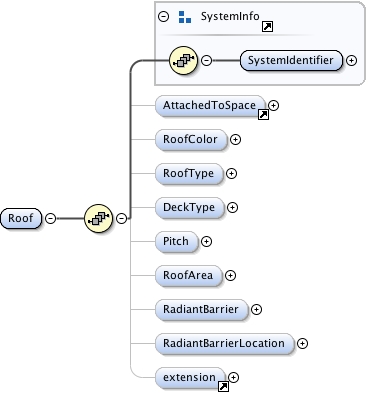Collapse the SystemInfo group minus toggle
Viewport: 383px width, 393px height.
pyautogui.click(x=163, y=16)
